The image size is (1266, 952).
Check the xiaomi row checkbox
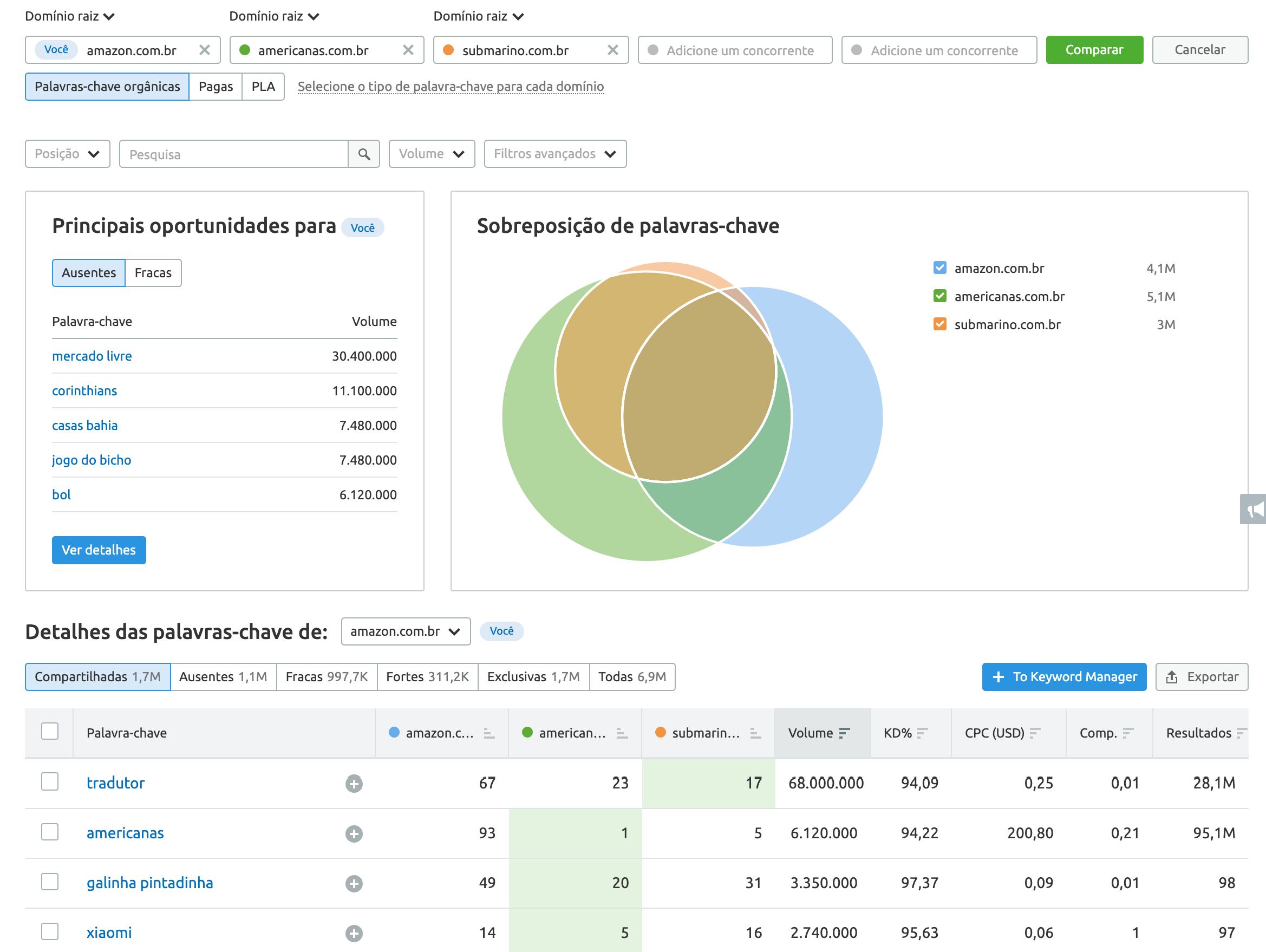[50, 931]
